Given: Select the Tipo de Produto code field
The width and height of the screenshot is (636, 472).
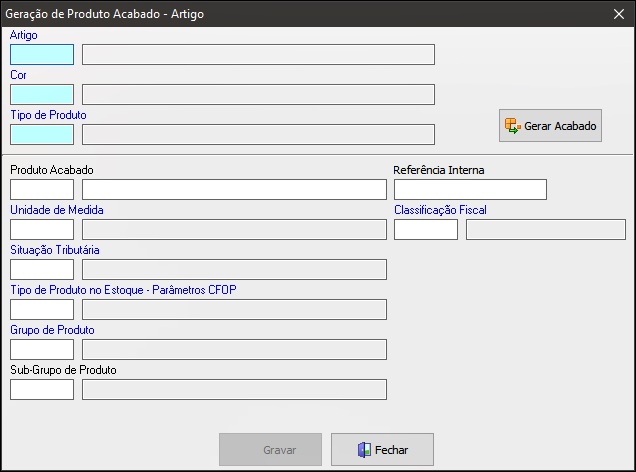Looking at the screenshot, I should click(x=42, y=135).
